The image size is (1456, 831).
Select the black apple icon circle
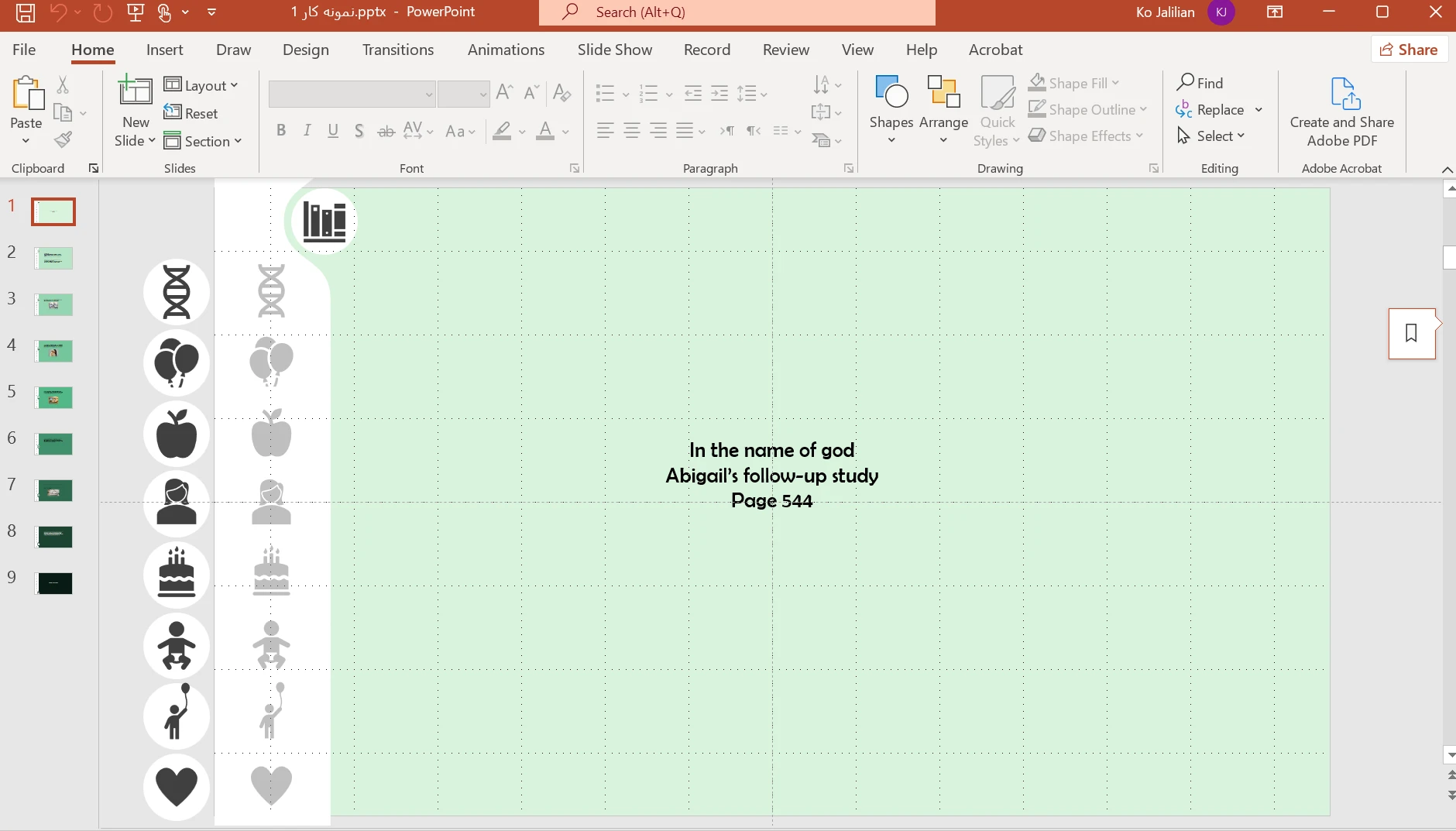point(177,434)
